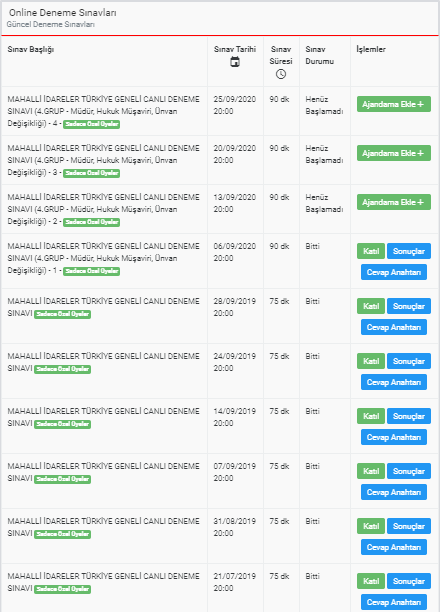Click the clock icon under Sınav Süresi

281,74
